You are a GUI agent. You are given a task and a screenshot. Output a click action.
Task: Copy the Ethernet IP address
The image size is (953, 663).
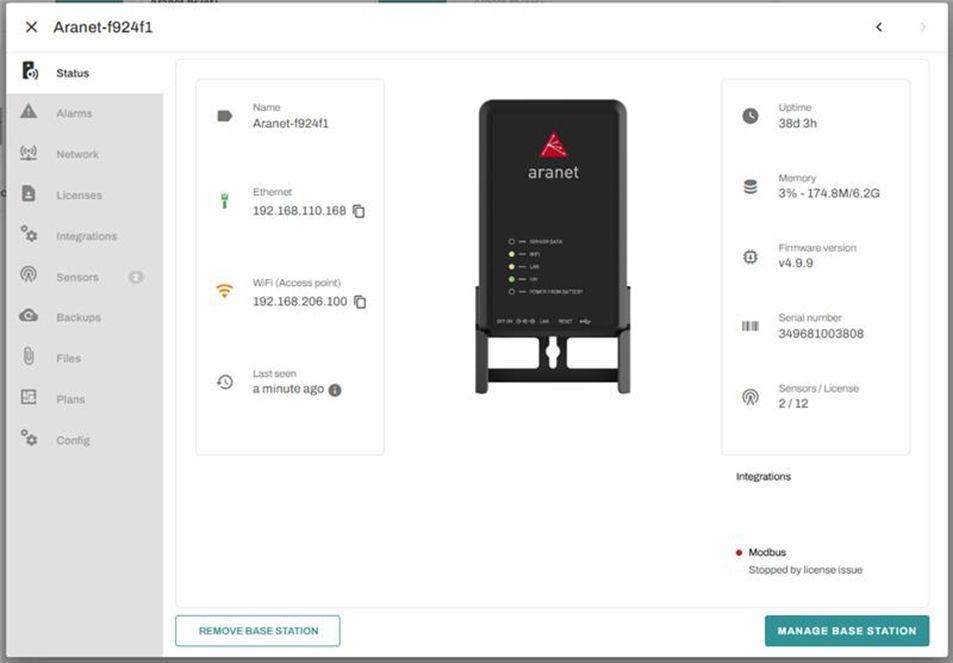[359, 211]
